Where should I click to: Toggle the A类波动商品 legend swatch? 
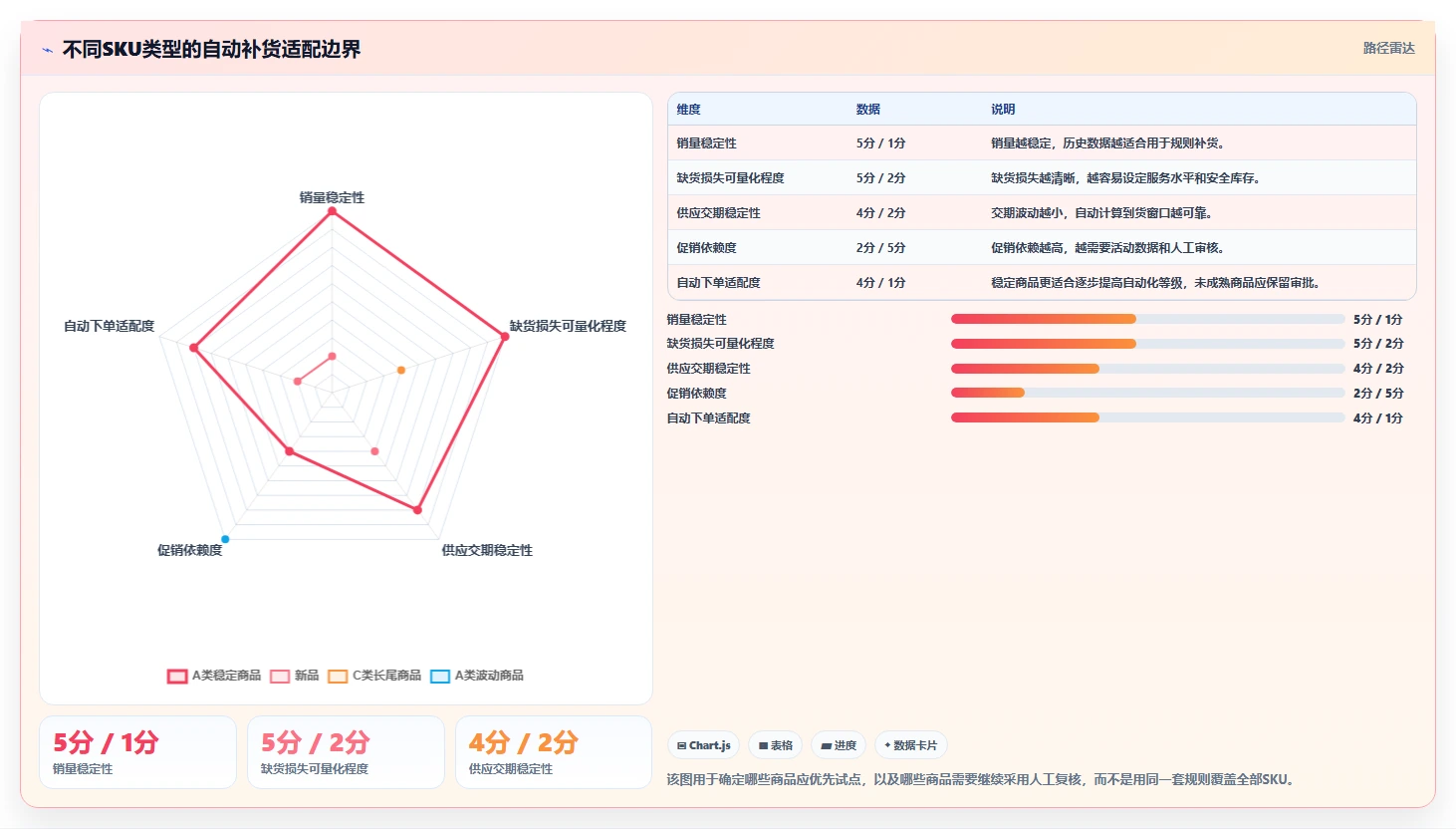click(x=440, y=676)
